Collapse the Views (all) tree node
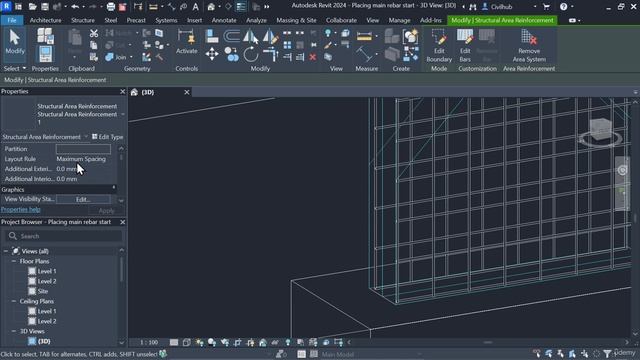Screen dimensions: 640x360 [6, 251]
